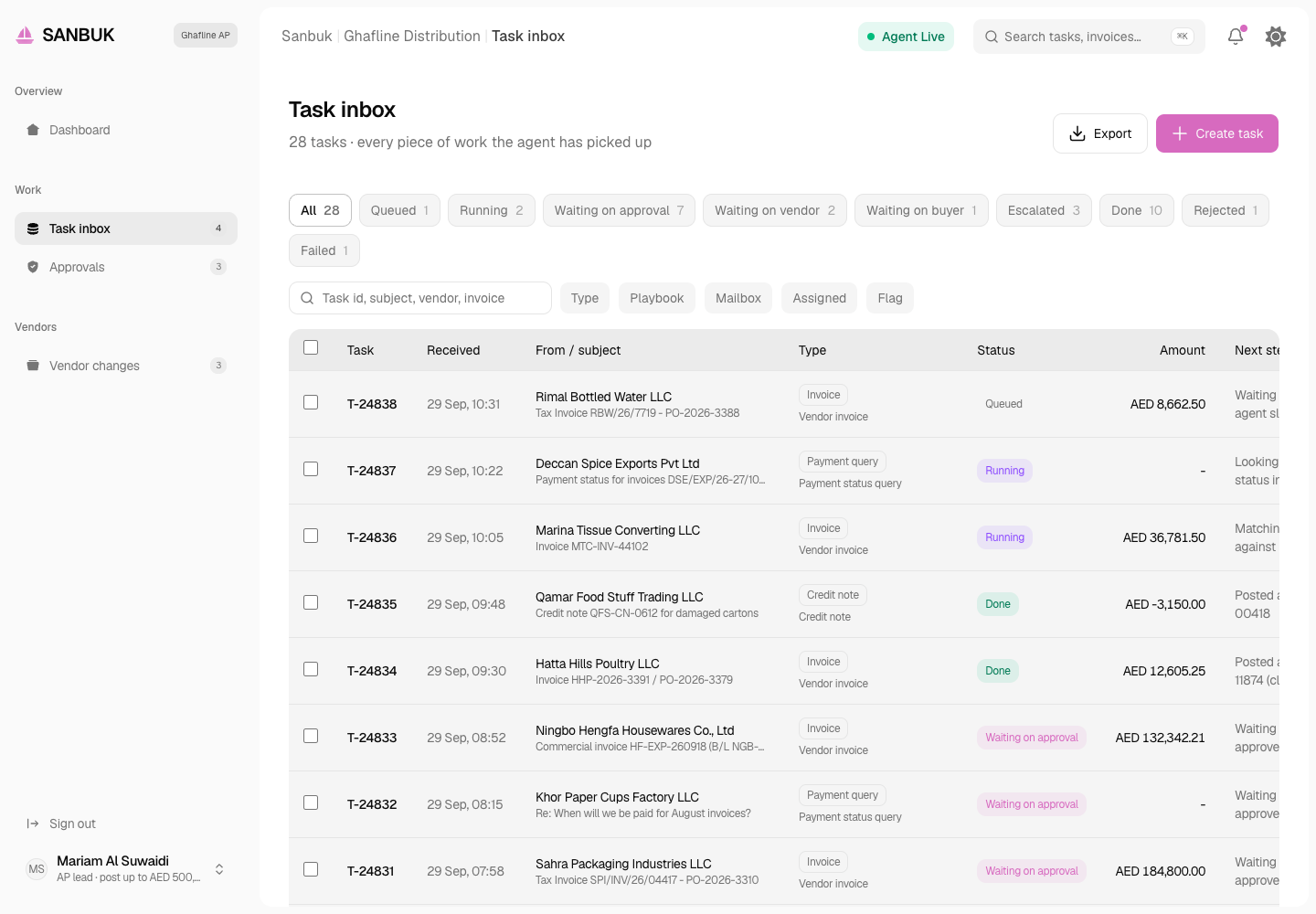The height and width of the screenshot is (914, 1316).
Task: Focus the Search tasks, invoices field
Action: (1089, 37)
